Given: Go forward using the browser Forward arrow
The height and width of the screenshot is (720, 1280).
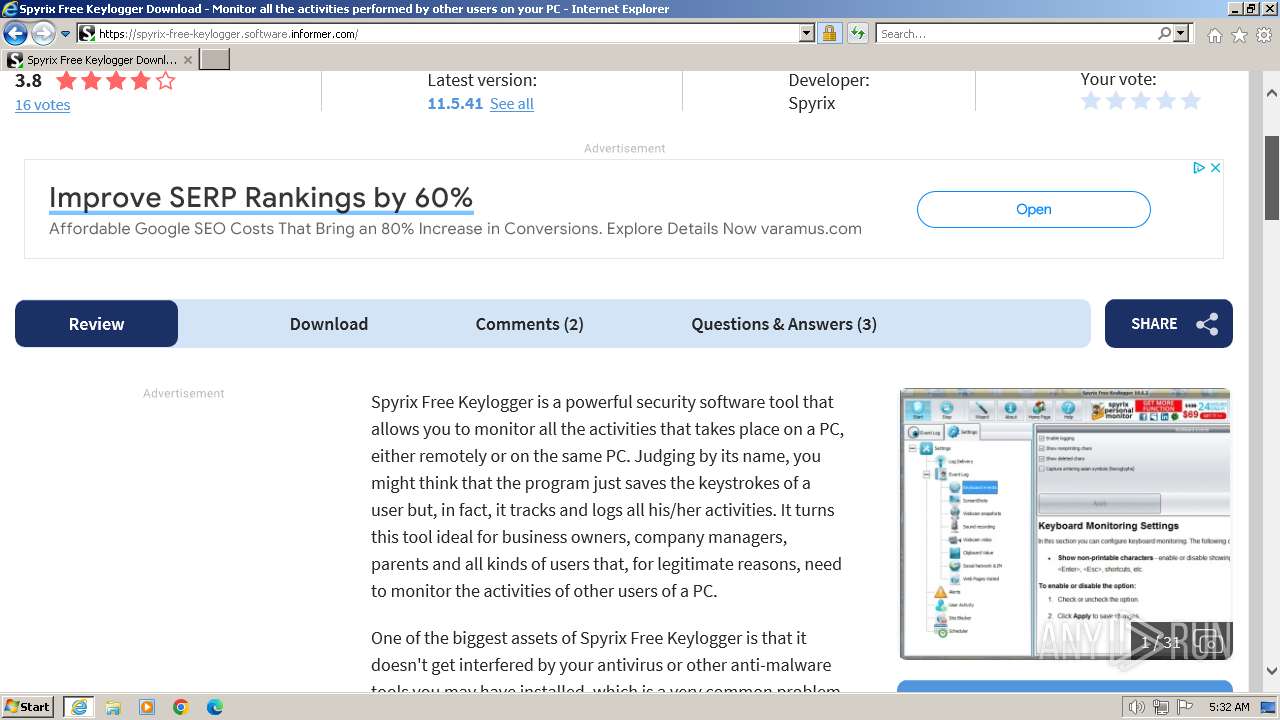Looking at the screenshot, I should click(x=43, y=33).
